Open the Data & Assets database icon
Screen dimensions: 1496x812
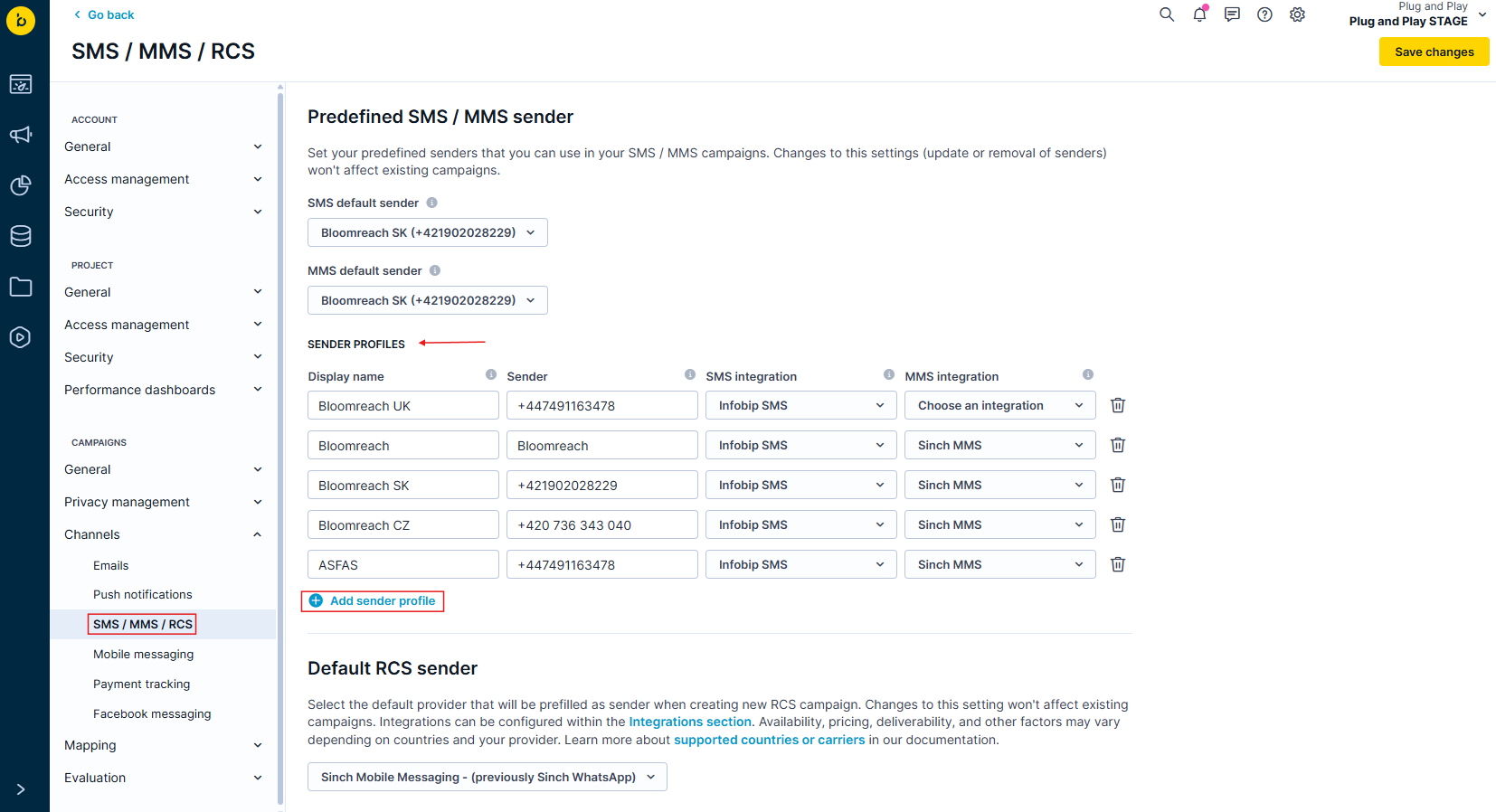pyautogui.click(x=21, y=236)
